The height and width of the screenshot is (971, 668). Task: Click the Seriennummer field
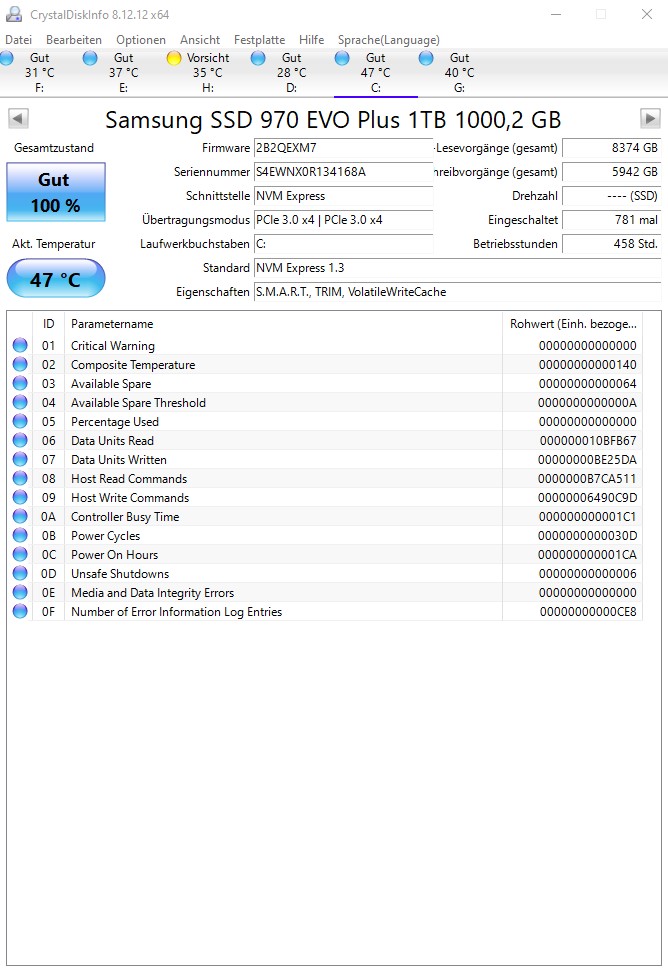click(x=343, y=172)
